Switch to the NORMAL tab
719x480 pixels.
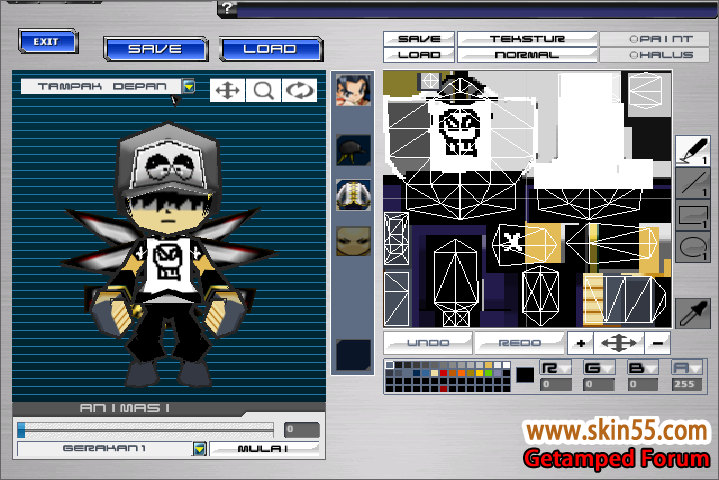pos(527,55)
